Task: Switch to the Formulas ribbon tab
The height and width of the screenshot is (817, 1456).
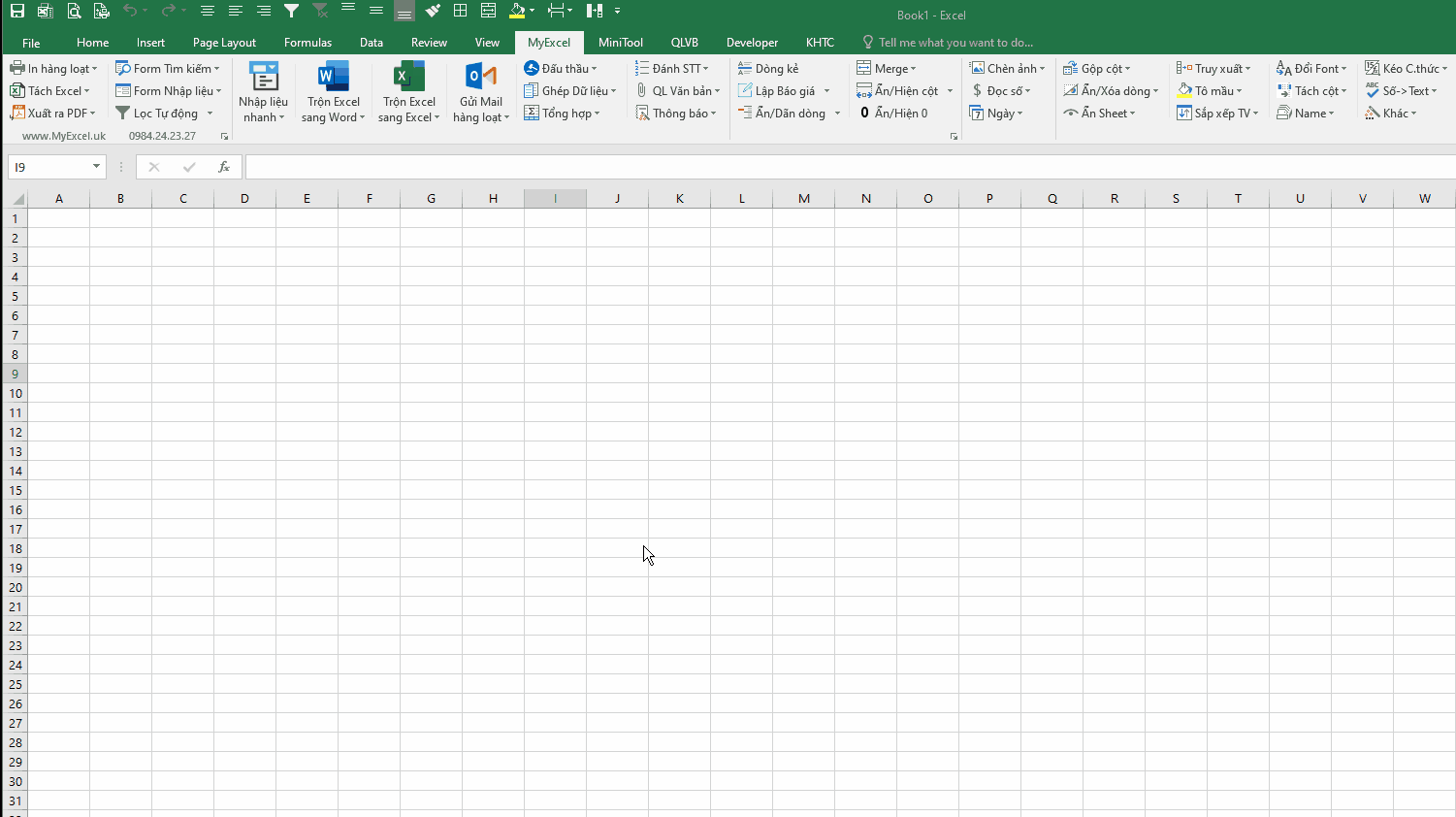Action: click(307, 42)
